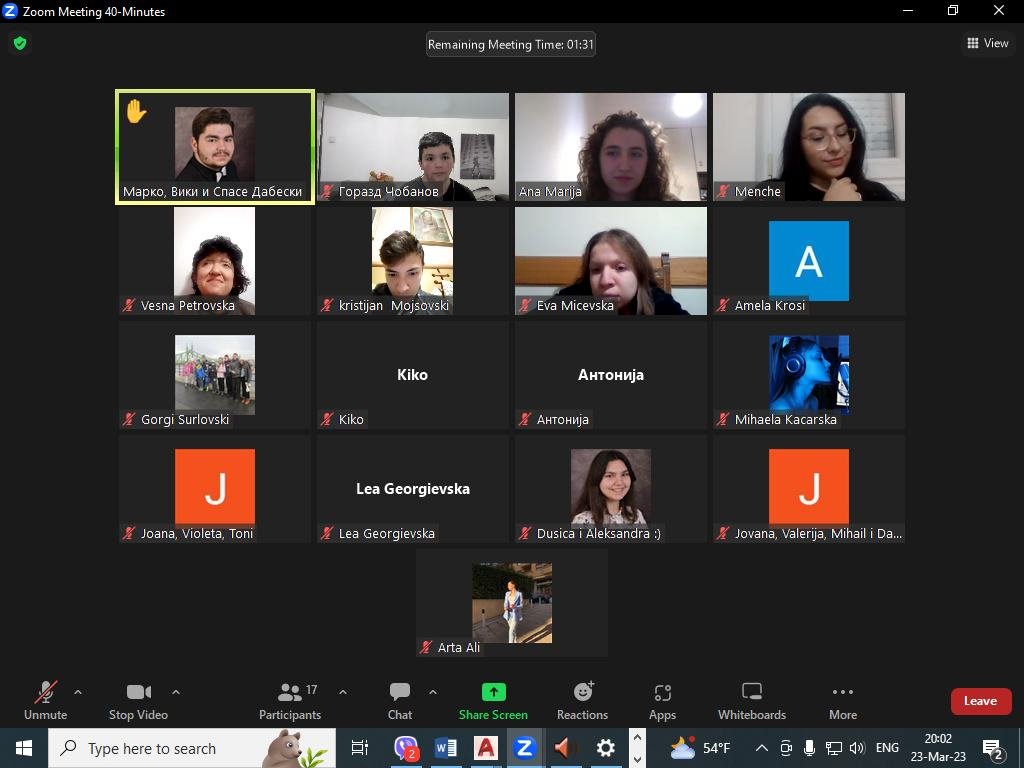Open the Whiteboards tool
The image size is (1024, 768).
click(x=751, y=700)
